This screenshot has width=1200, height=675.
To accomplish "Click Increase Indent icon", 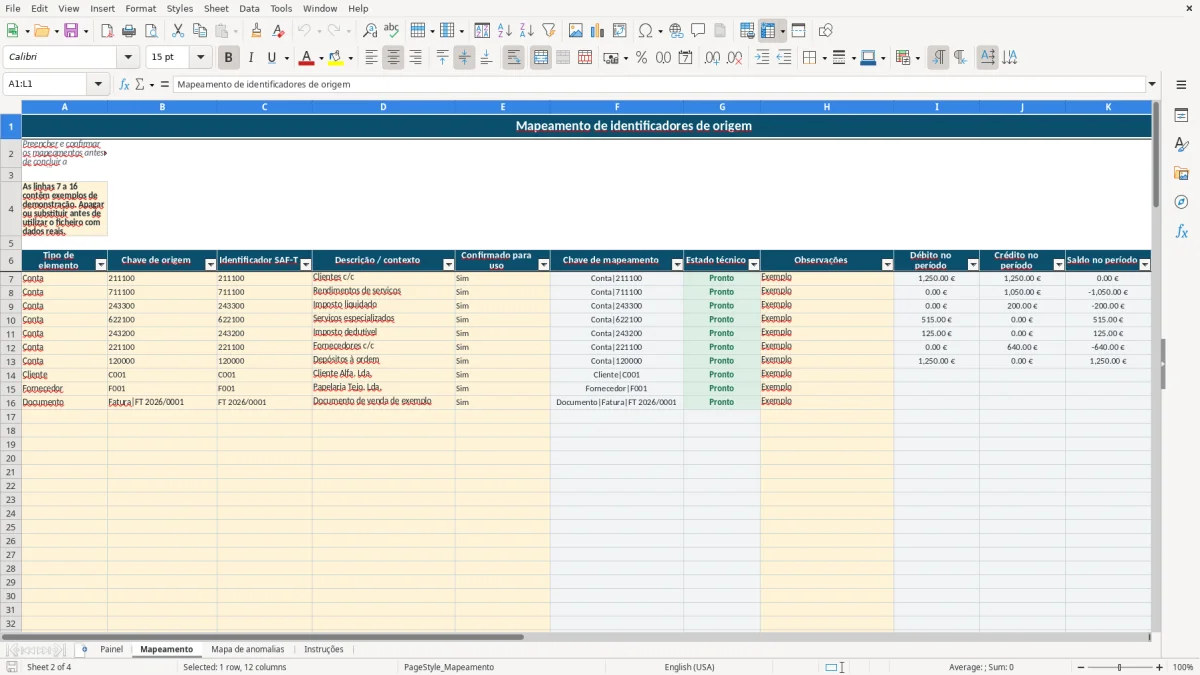I will [762, 58].
